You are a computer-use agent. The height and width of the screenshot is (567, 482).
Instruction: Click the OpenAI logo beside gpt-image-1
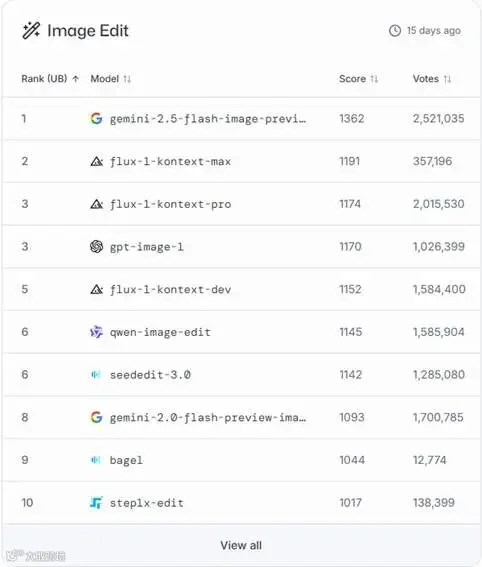[96, 247]
